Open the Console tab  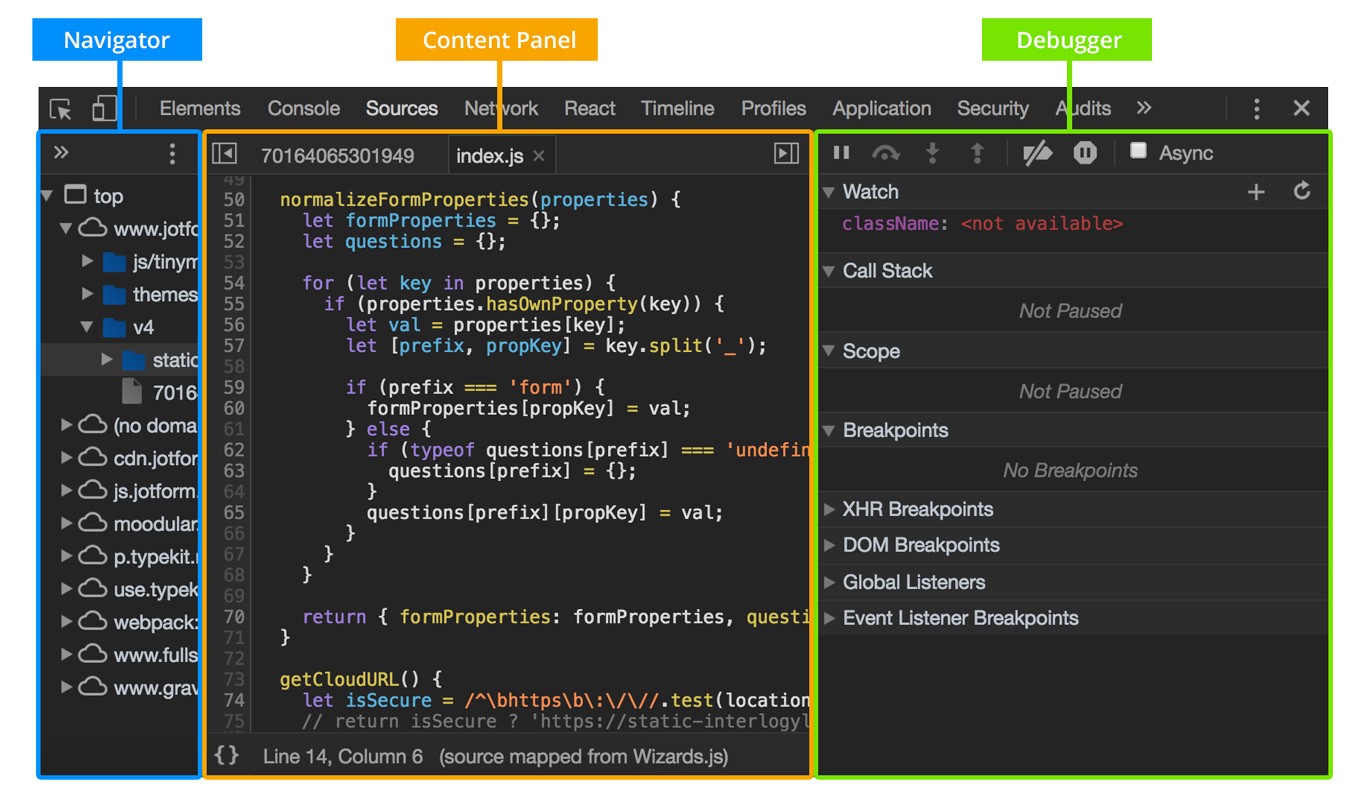[x=303, y=109]
